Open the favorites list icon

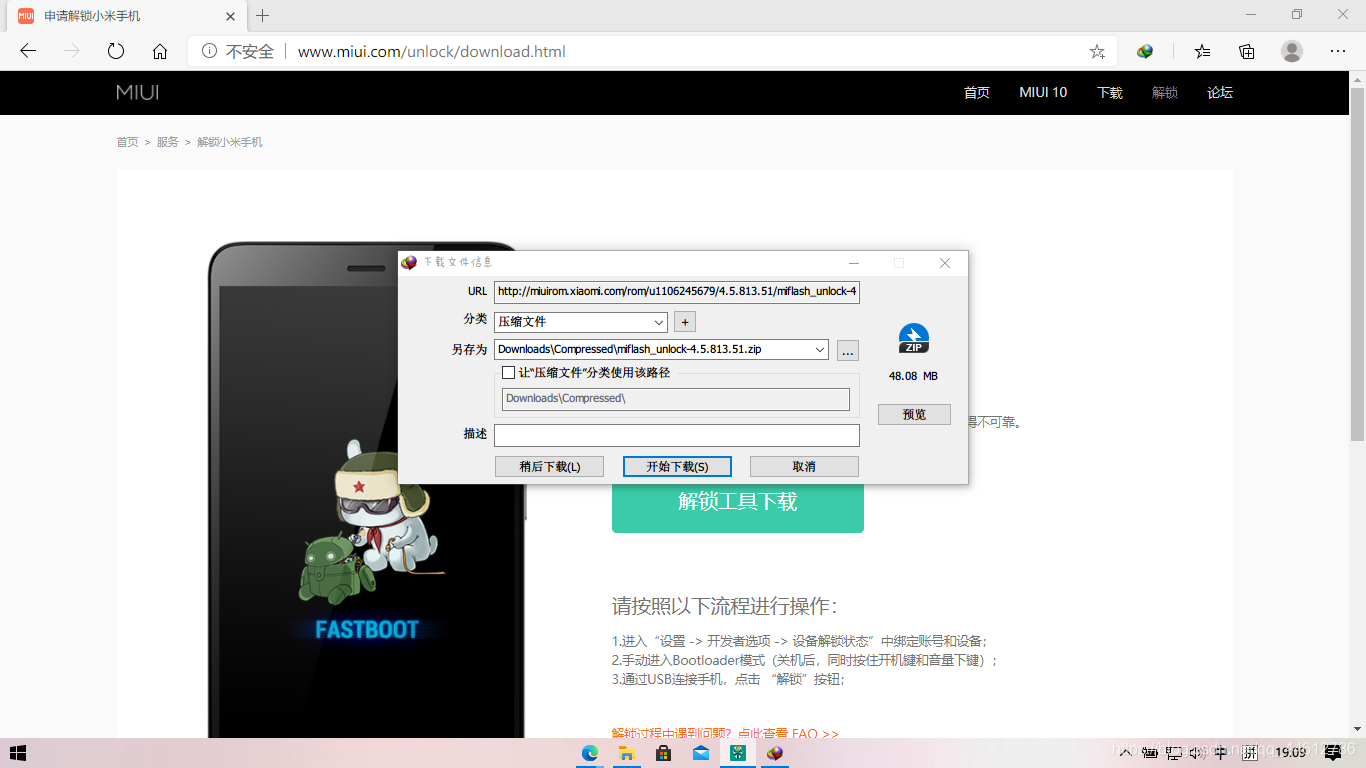[1202, 51]
